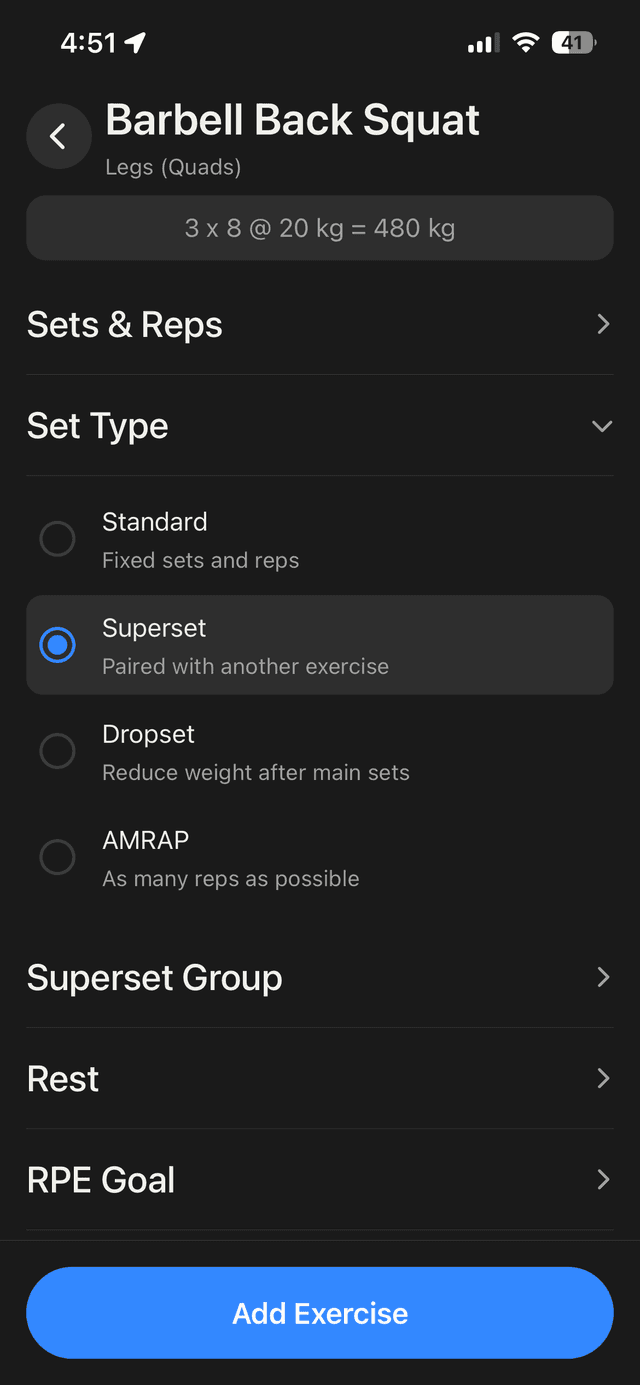
Task: Tap the right chevron on Sets & Reps
Action: [x=602, y=324]
